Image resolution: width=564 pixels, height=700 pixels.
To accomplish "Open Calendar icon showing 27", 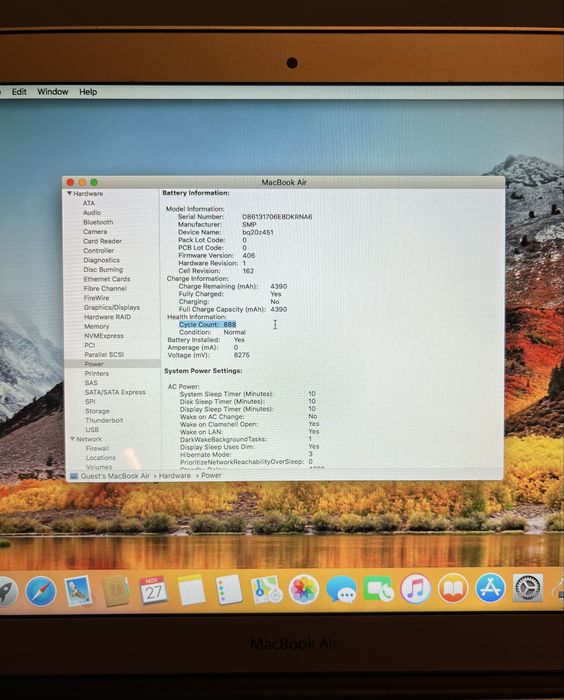I will (x=153, y=590).
